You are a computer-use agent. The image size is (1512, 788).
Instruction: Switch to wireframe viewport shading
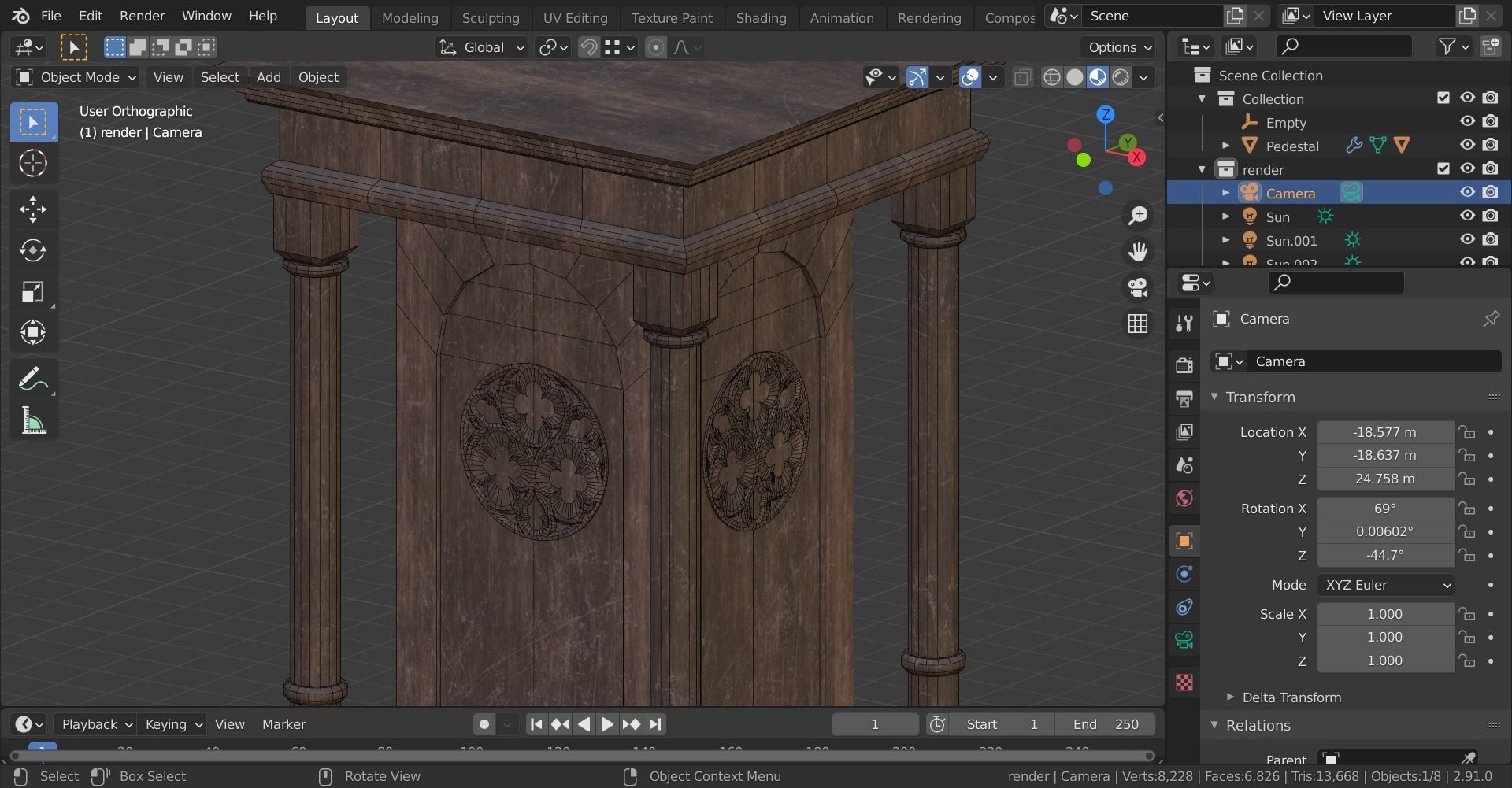coord(1052,77)
